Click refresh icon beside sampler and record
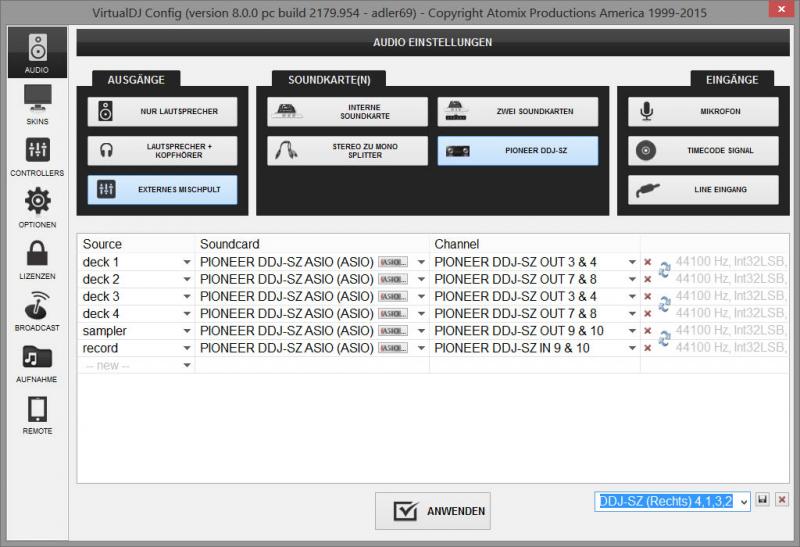 tap(664, 338)
